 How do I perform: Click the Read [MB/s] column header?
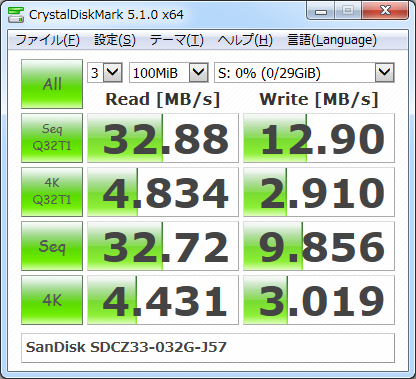click(x=163, y=99)
